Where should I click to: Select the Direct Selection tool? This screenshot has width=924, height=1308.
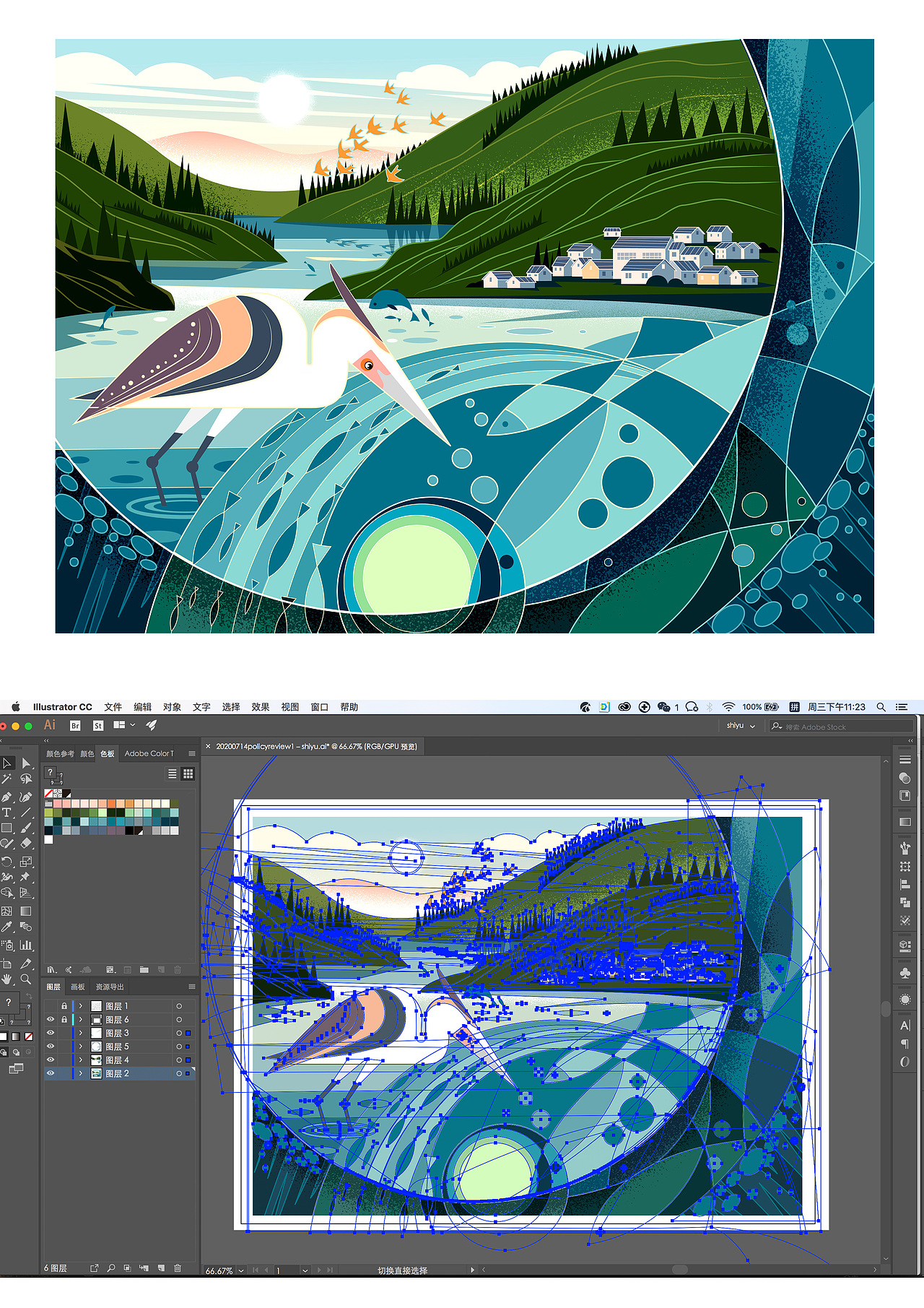26,763
